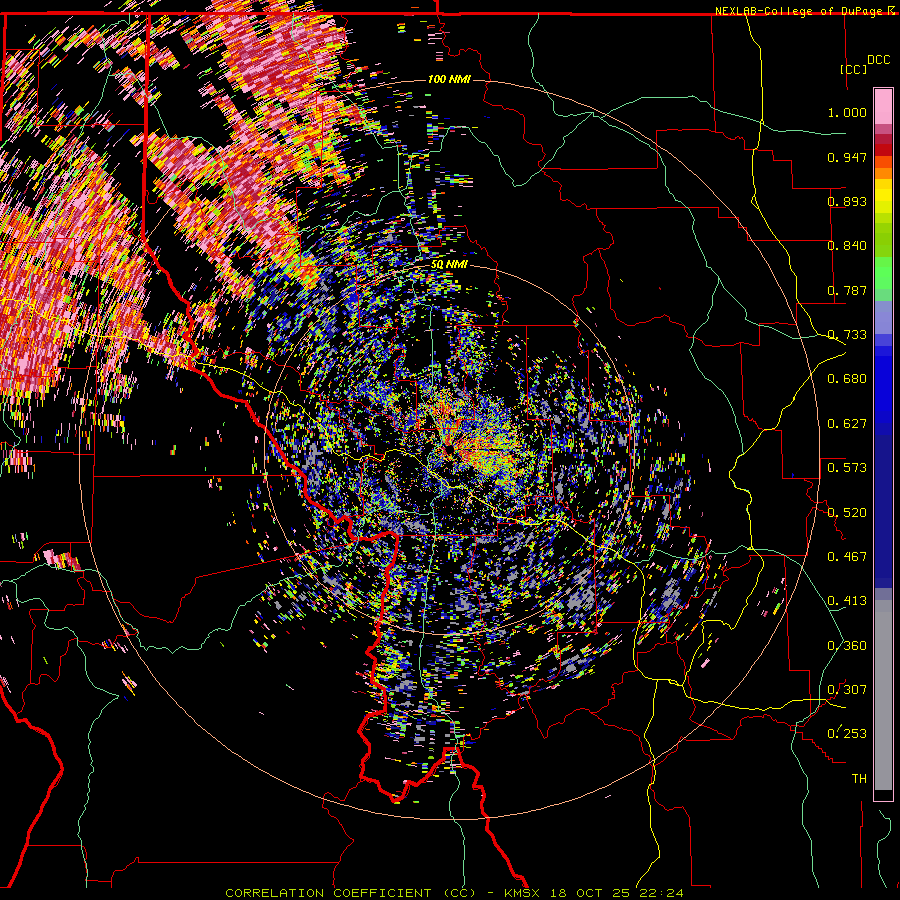Screen dimensions: 900x900
Task: Click the 0.893 scale value
Action: coord(847,201)
